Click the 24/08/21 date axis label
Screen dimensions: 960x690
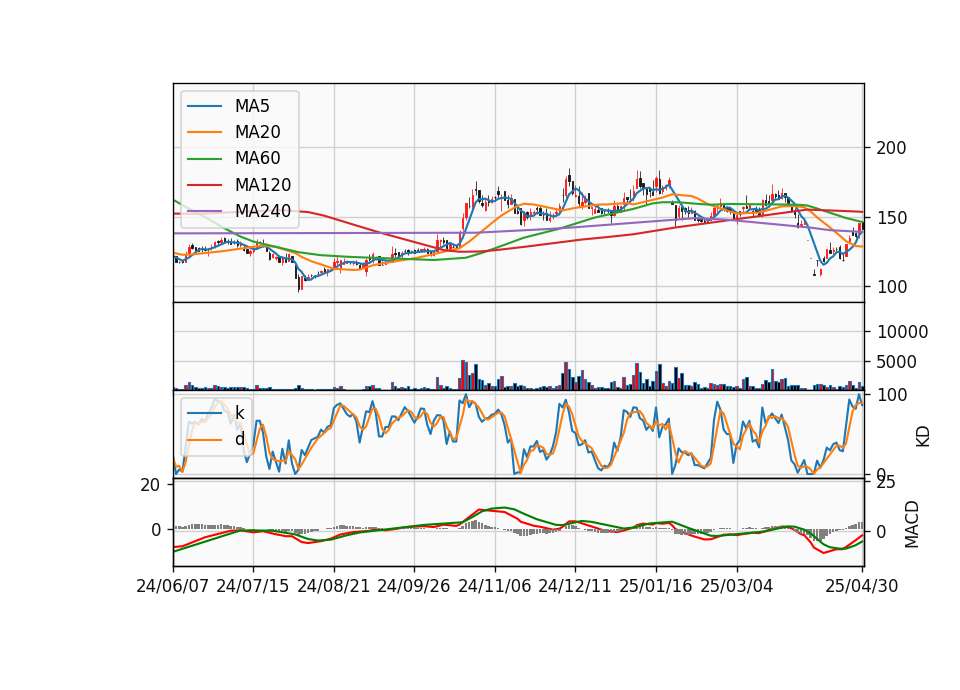[334, 586]
